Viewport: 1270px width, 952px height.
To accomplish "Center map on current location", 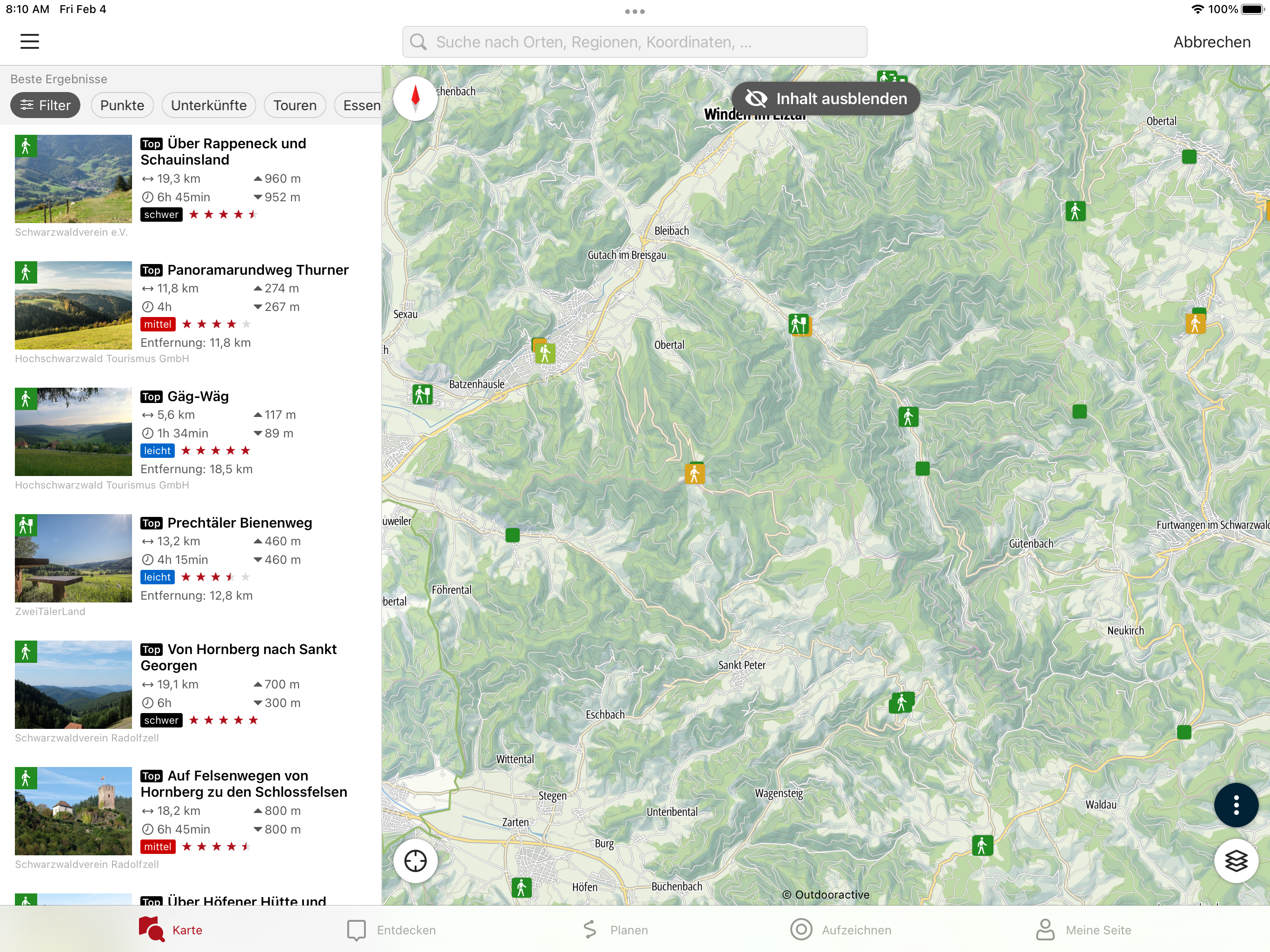I will tap(415, 861).
